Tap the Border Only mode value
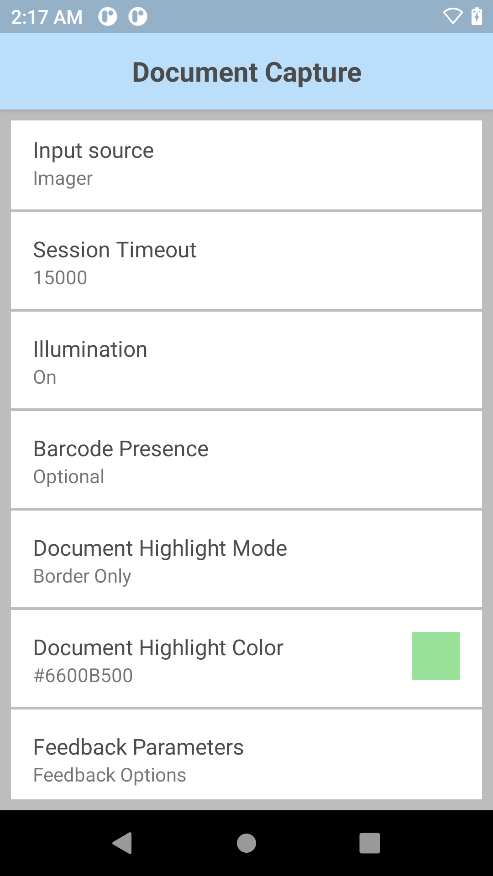The width and height of the screenshot is (493, 876). [82, 576]
